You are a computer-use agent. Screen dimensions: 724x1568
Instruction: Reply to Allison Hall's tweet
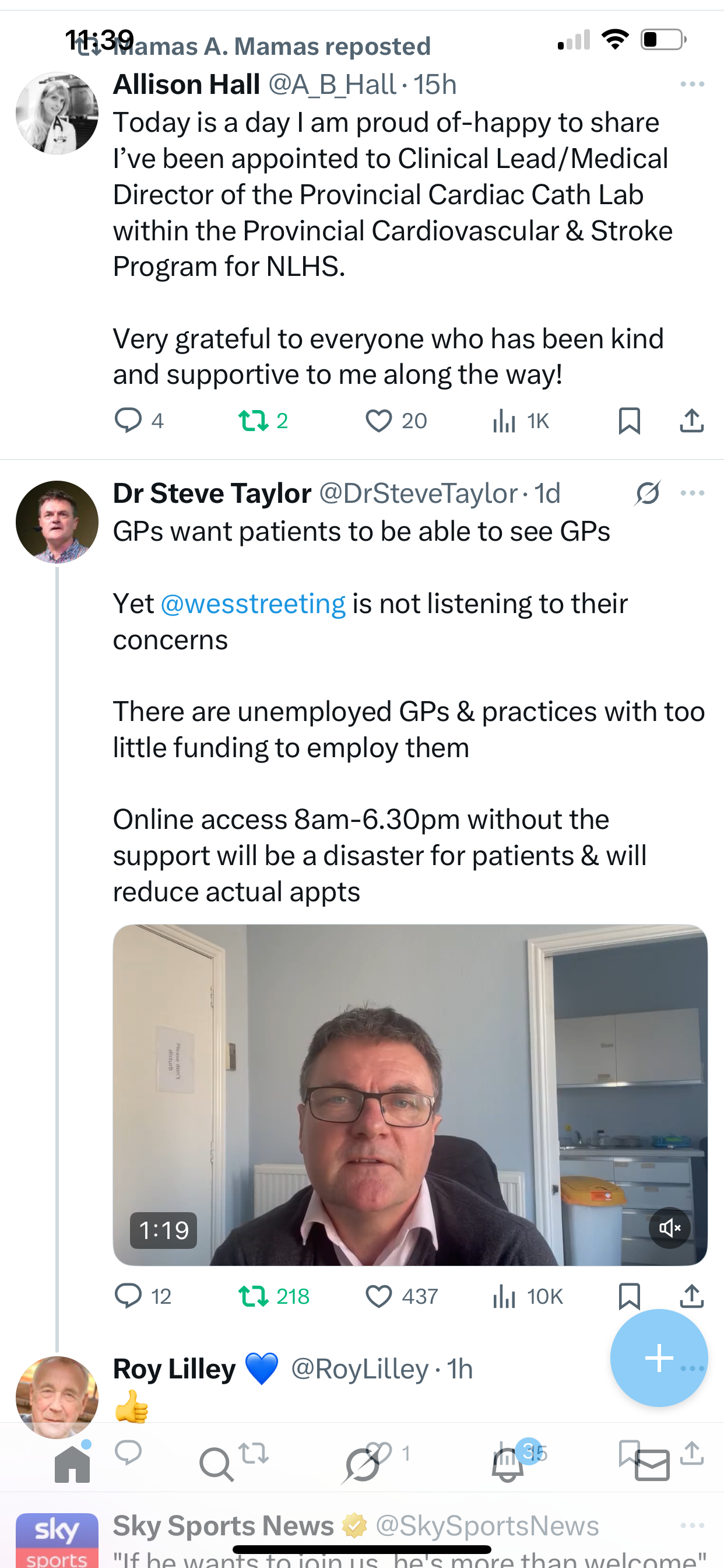139,421
